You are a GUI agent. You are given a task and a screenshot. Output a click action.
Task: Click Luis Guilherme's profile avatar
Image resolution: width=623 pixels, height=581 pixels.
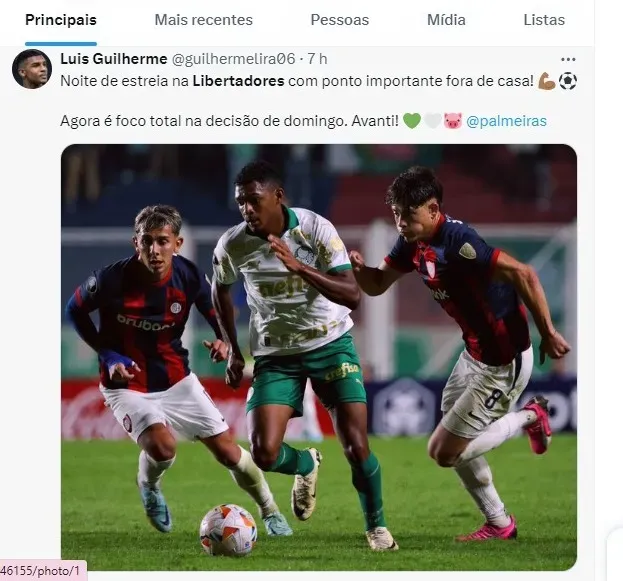[32, 69]
